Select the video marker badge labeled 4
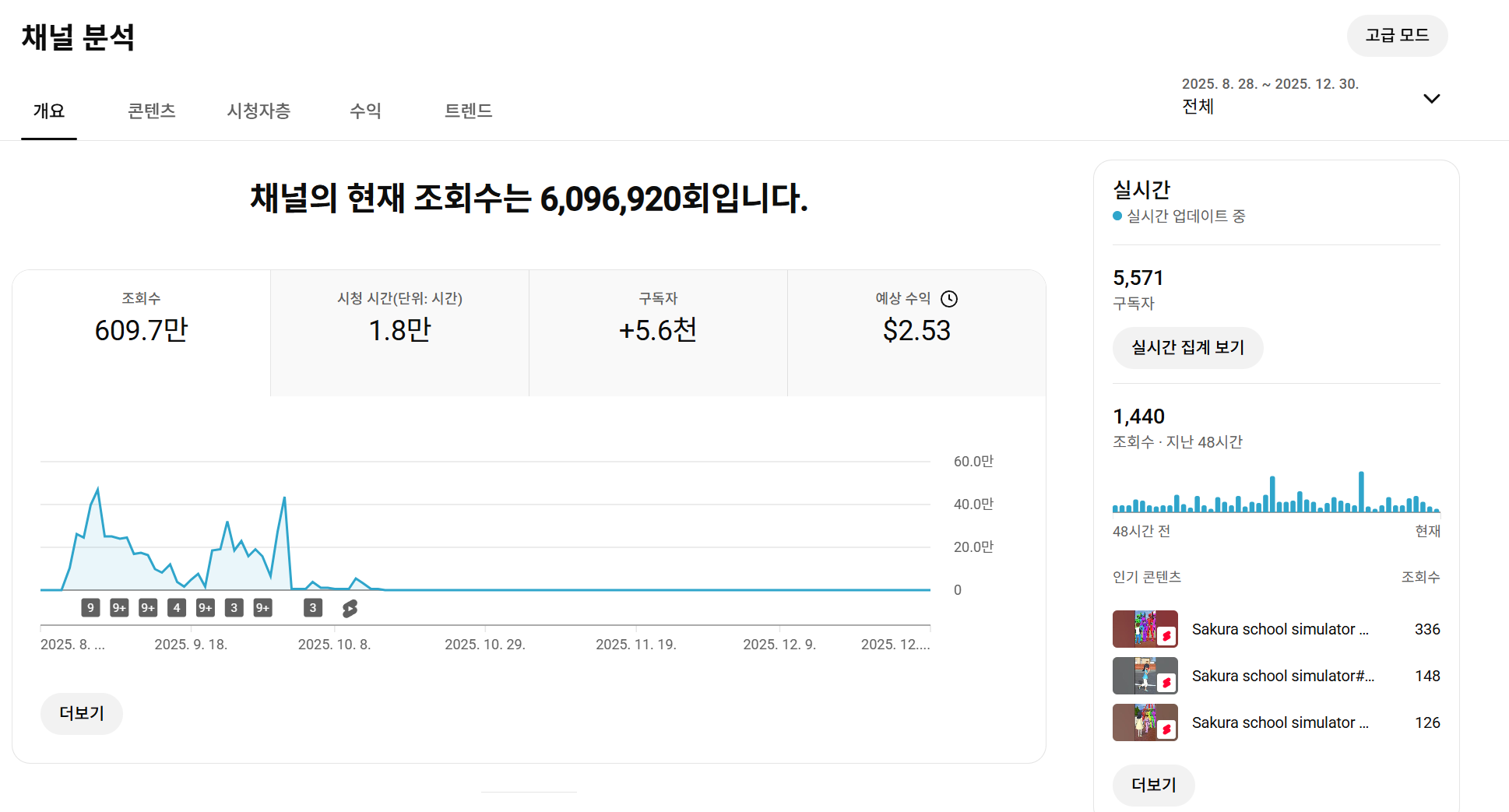This screenshot has height=812, width=1509. click(177, 608)
